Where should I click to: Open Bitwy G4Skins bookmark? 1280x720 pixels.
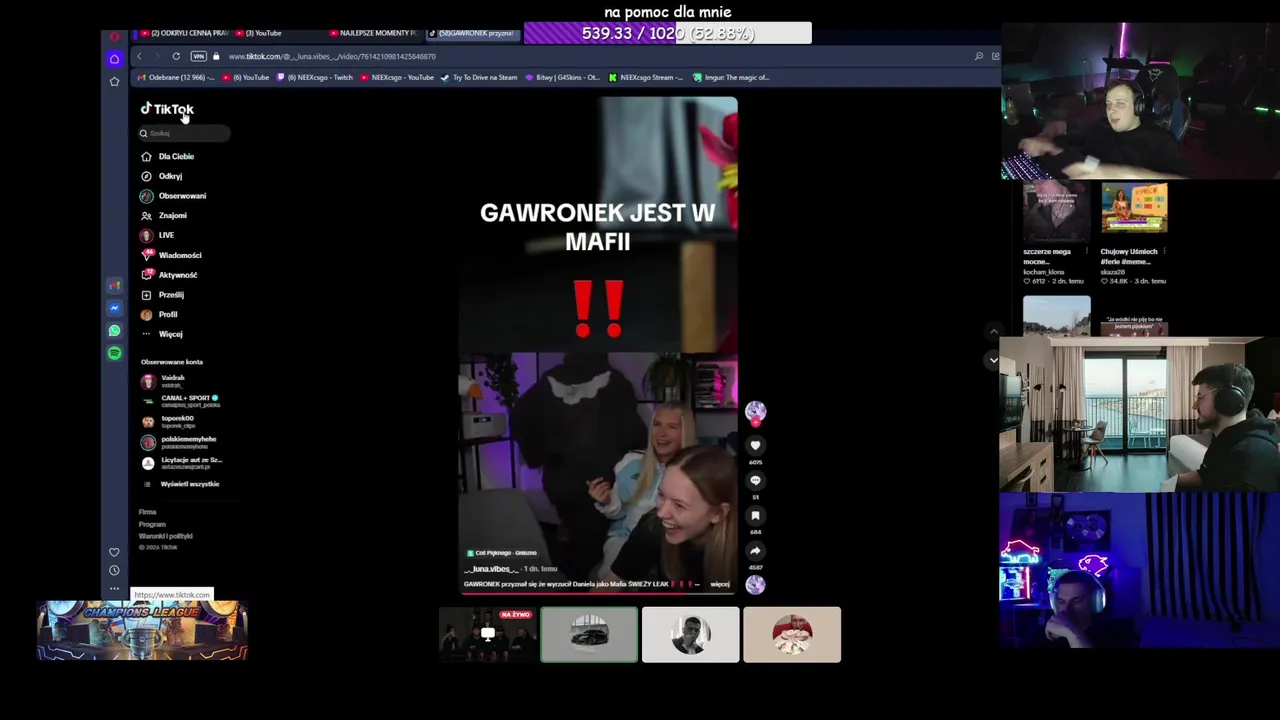pos(562,77)
